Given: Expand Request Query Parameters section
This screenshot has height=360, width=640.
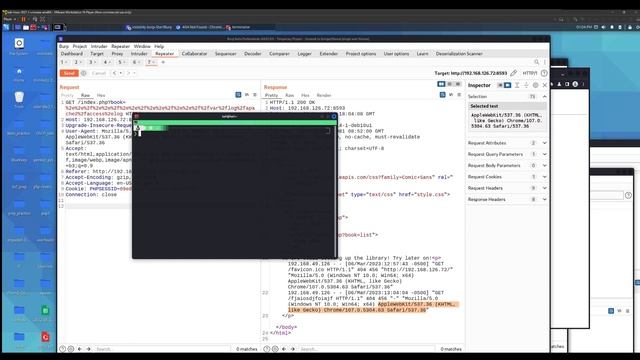Looking at the screenshot, I should coord(544,154).
